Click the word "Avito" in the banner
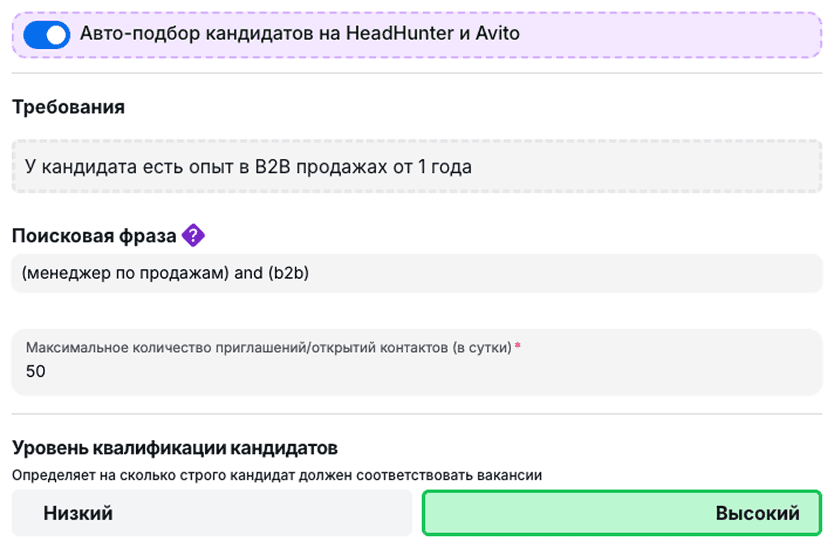834x549 pixels. pyautogui.click(x=497, y=33)
